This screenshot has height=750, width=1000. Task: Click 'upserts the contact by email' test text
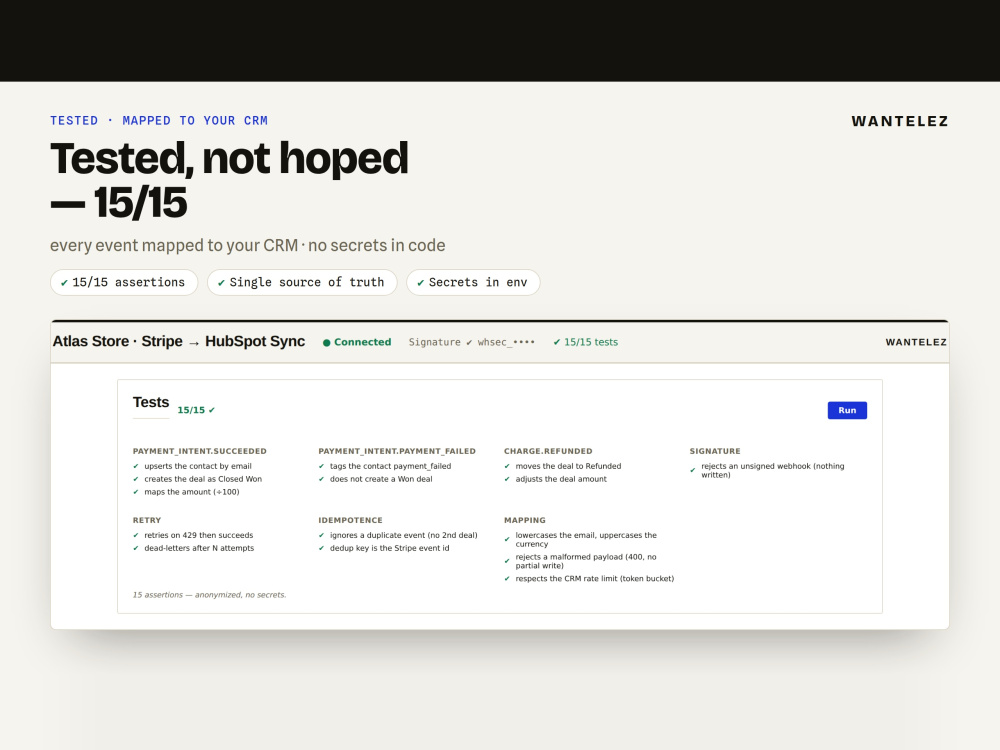[198, 466]
